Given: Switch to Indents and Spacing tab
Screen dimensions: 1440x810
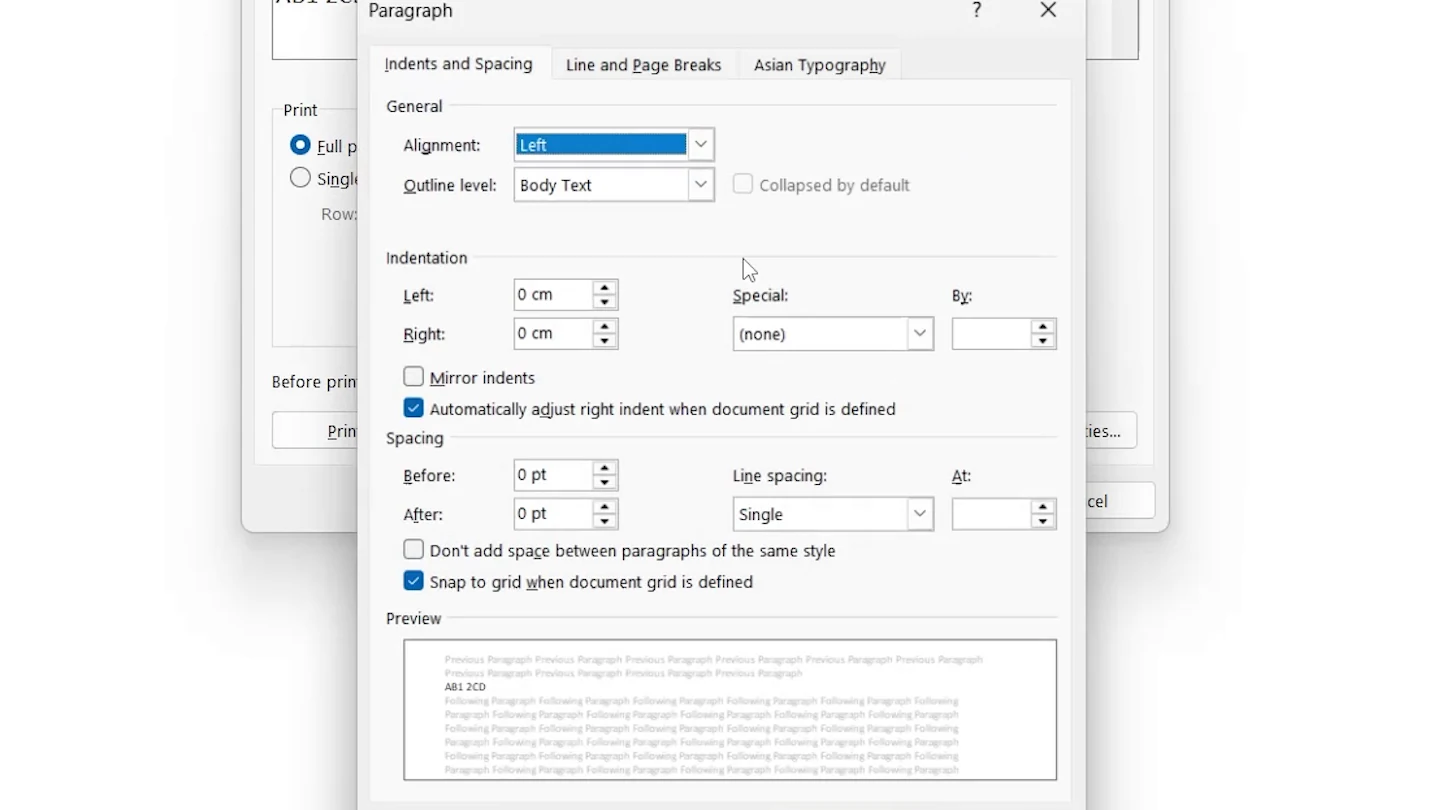Looking at the screenshot, I should click(x=459, y=64).
